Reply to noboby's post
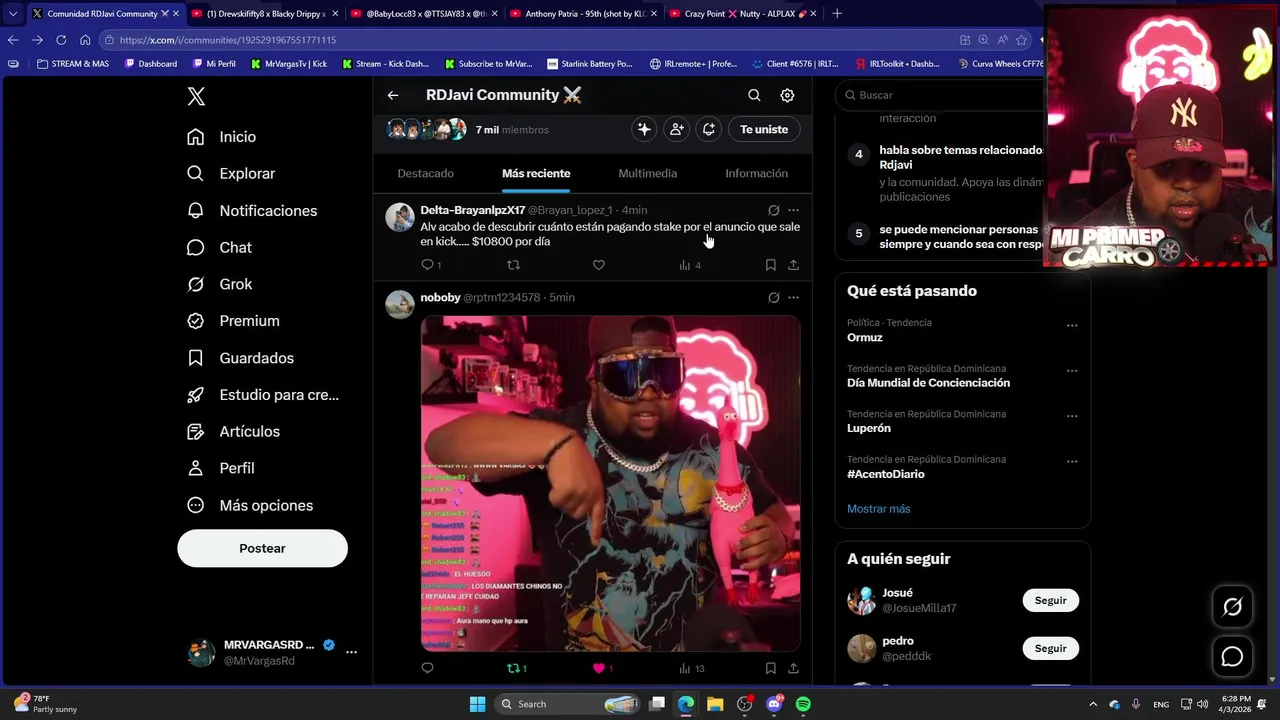Screen dimensions: 1280x720 coord(427,668)
